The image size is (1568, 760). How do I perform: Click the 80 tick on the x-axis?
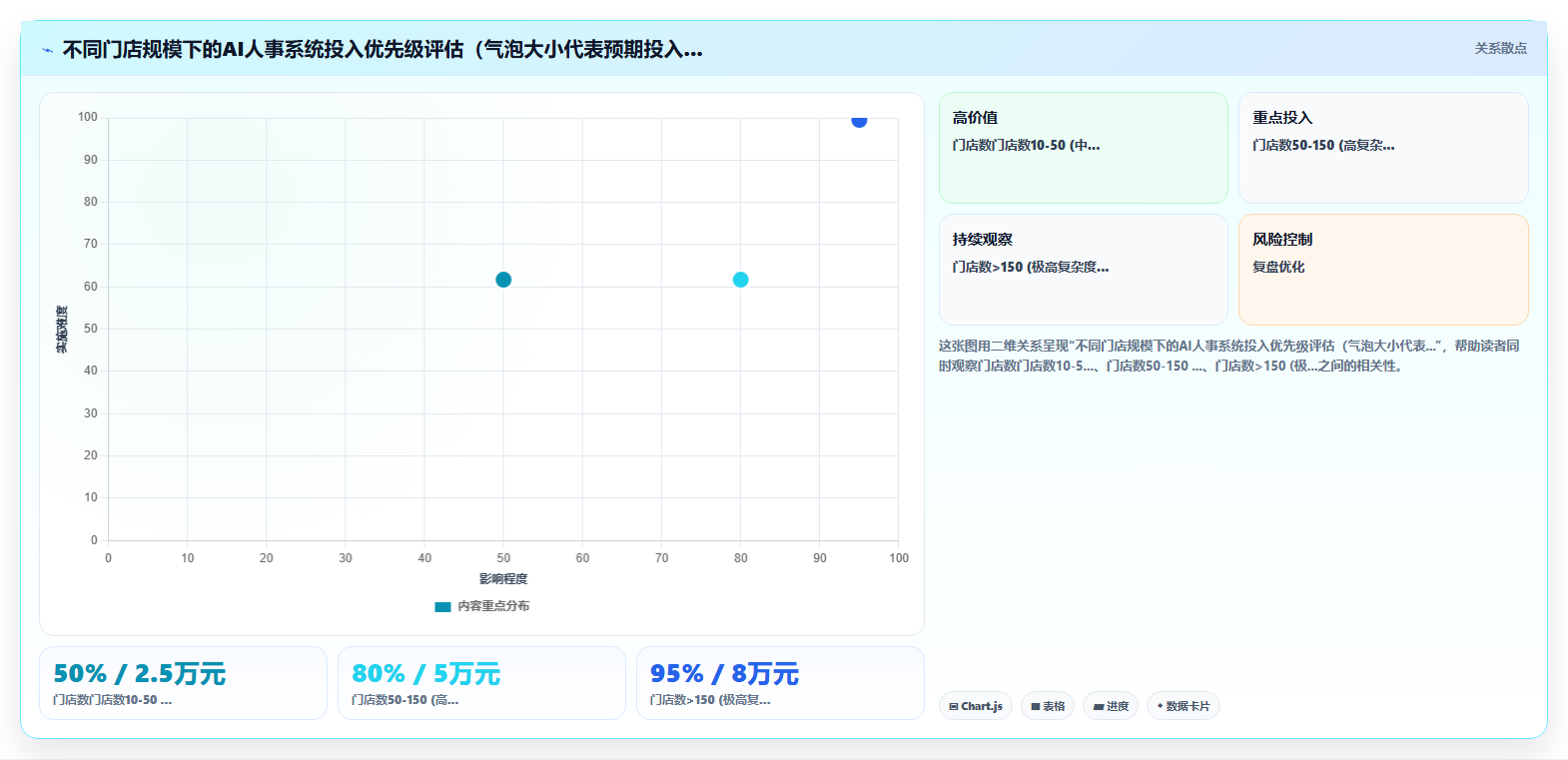click(740, 558)
